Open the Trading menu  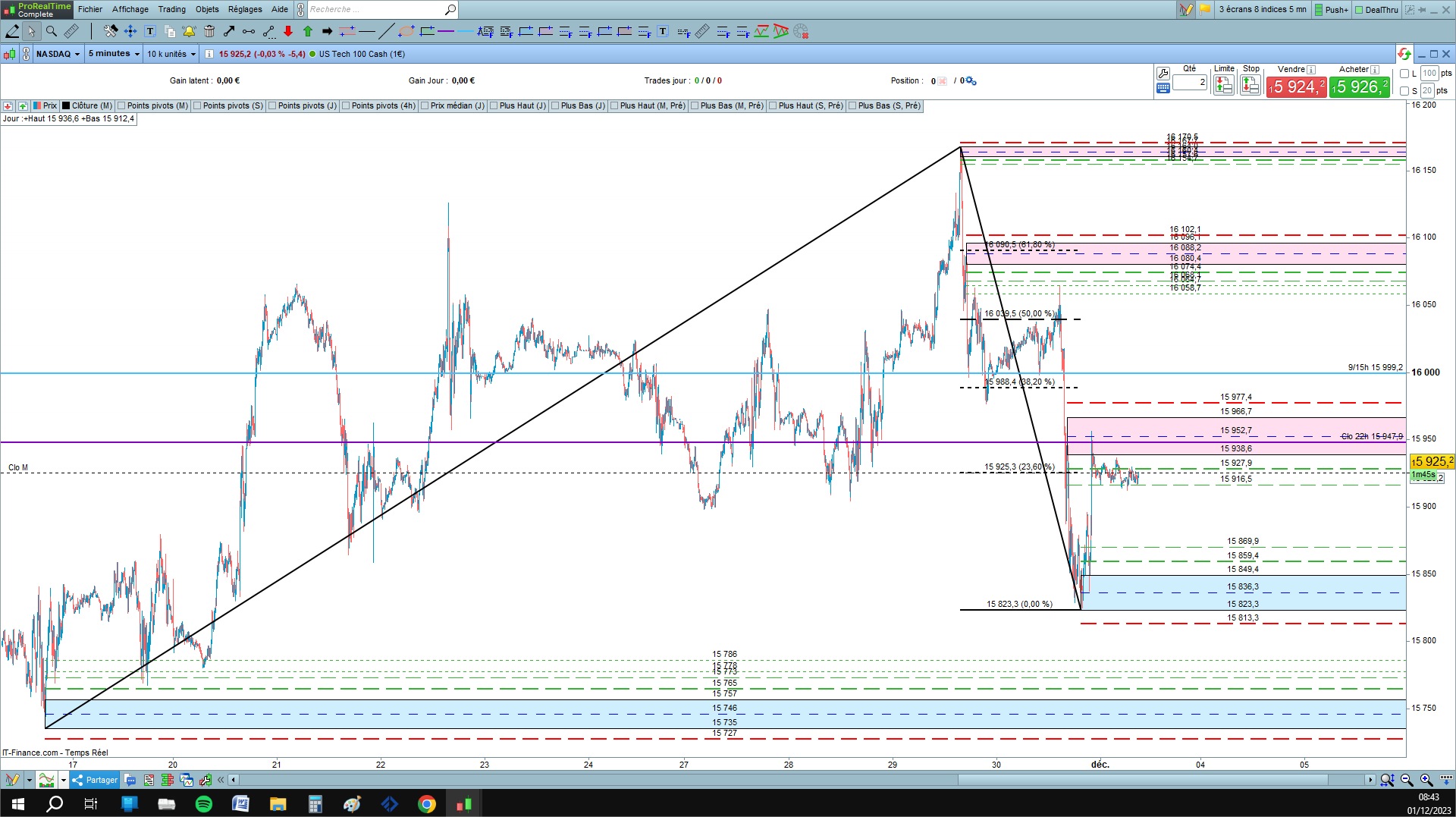(x=171, y=9)
